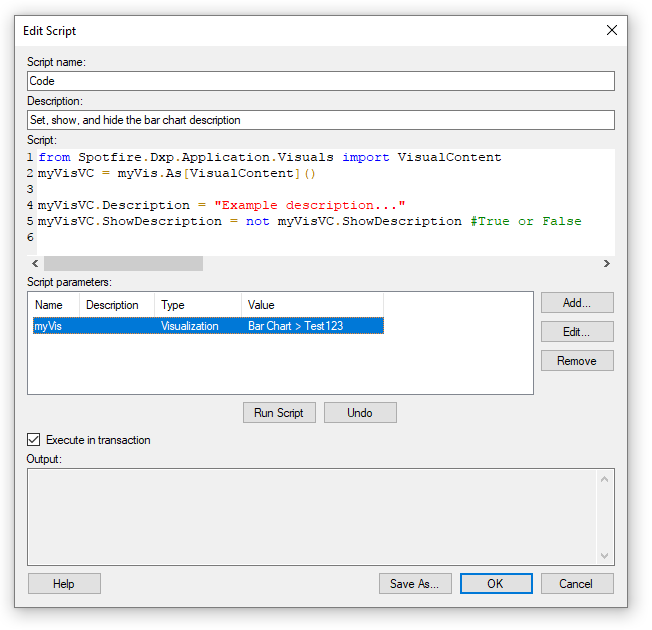
Task: Click script line 2 myVisVC assignment
Action: (x=177, y=173)
